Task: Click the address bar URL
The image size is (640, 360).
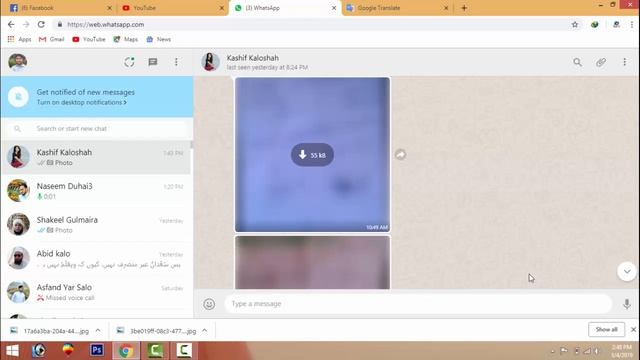Action: [x=106, y=24]
